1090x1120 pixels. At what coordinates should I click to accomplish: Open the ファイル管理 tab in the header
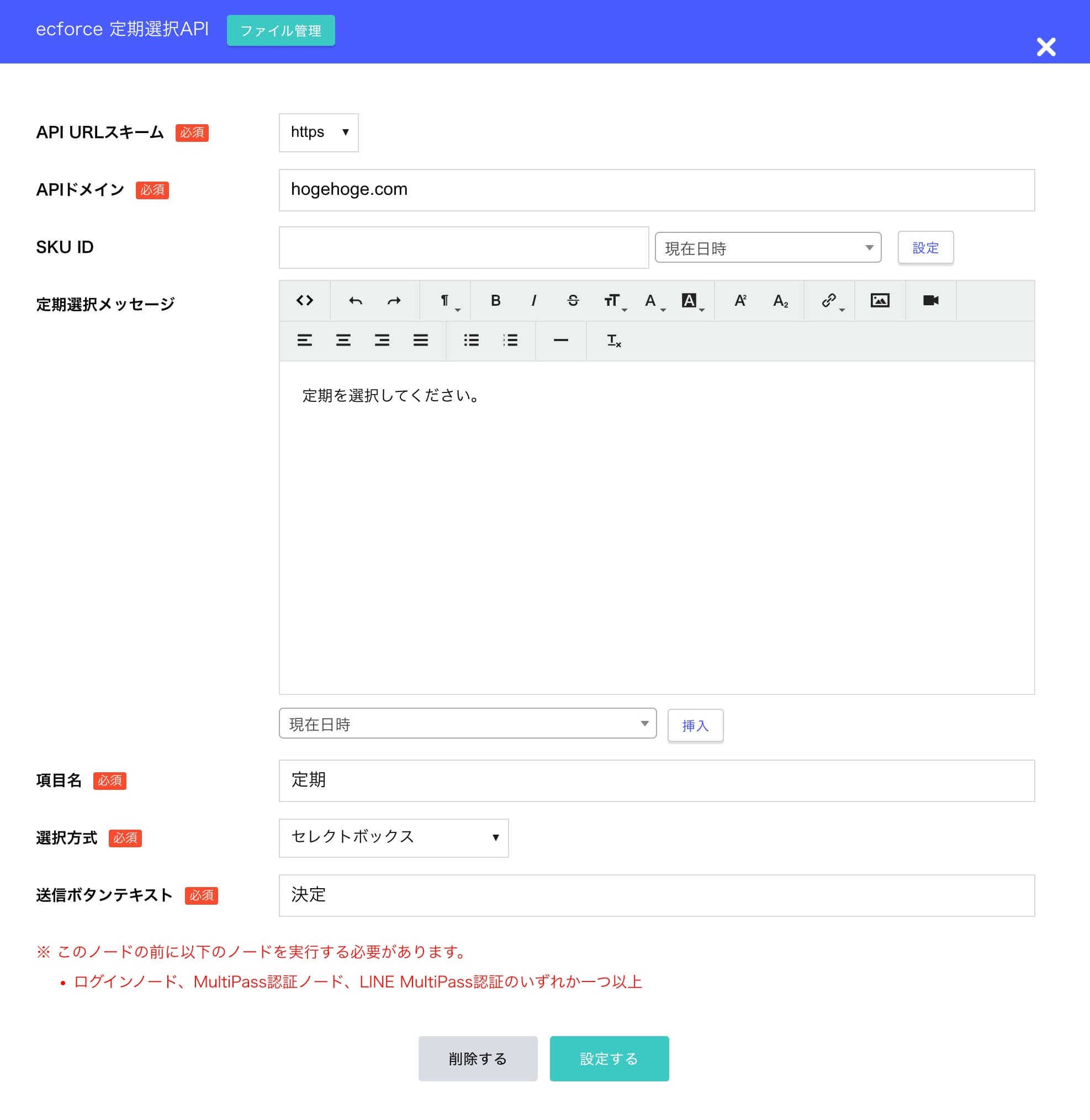(280, 30)
